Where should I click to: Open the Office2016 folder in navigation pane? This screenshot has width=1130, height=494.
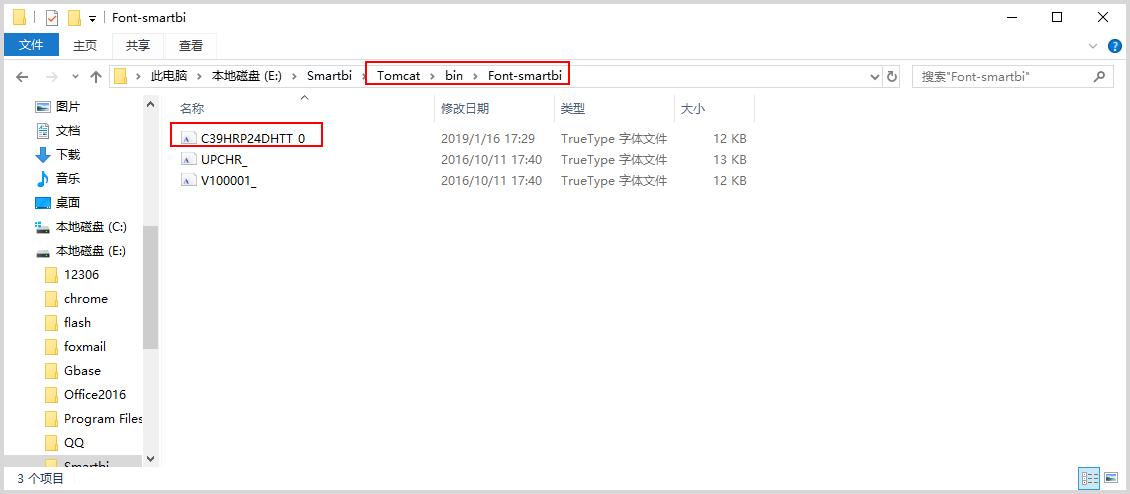point(94,394)
